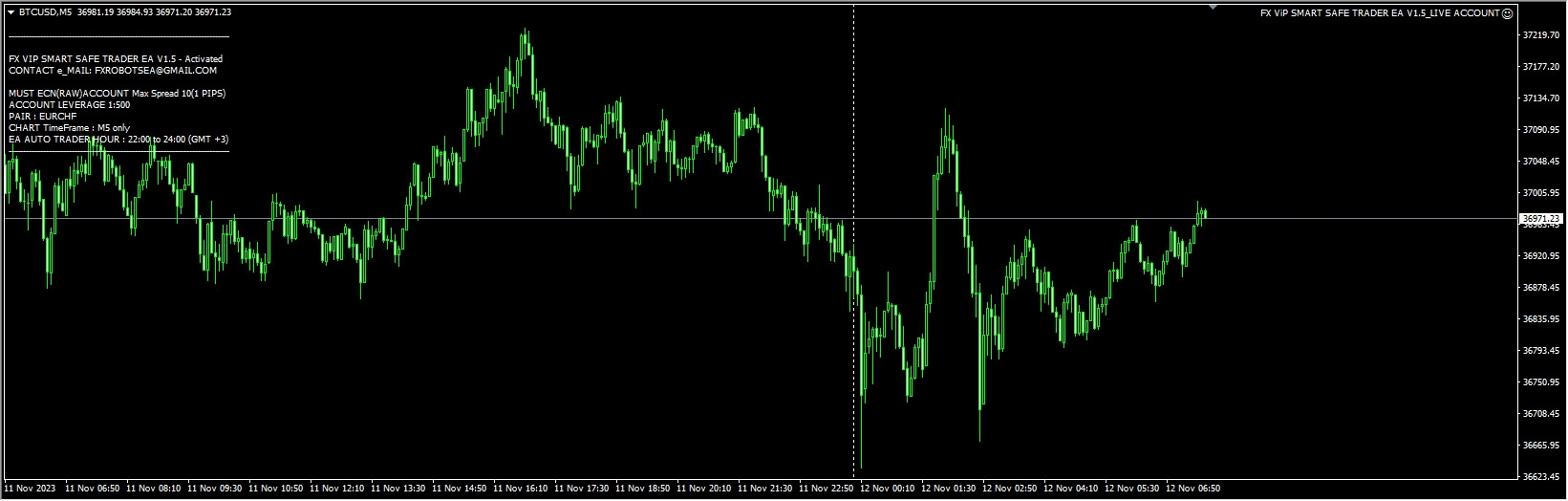Click the '11 Nov 12:10' time axis label
This screenshot has width=1568, height=501.
pyautogui.click(x=337, y=489)
